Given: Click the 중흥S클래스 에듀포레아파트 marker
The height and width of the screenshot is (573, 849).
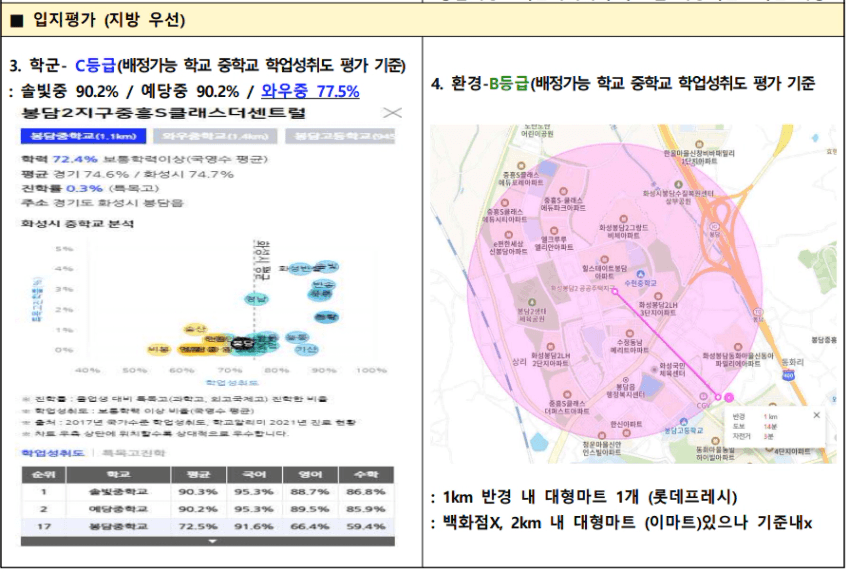Looking at the screenshot, I should click(x=521, y=166).
